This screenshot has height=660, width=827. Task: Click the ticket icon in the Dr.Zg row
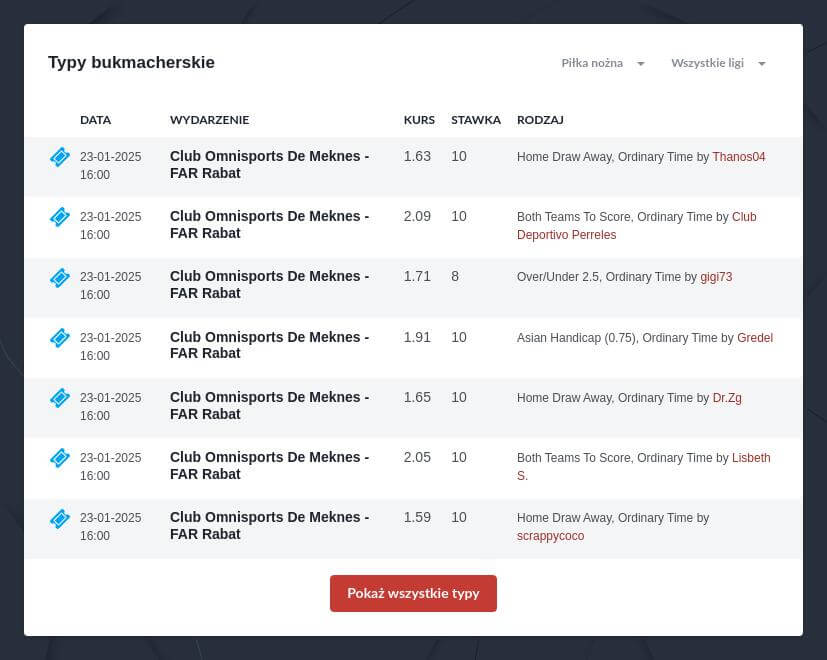(x=60, y=398)
